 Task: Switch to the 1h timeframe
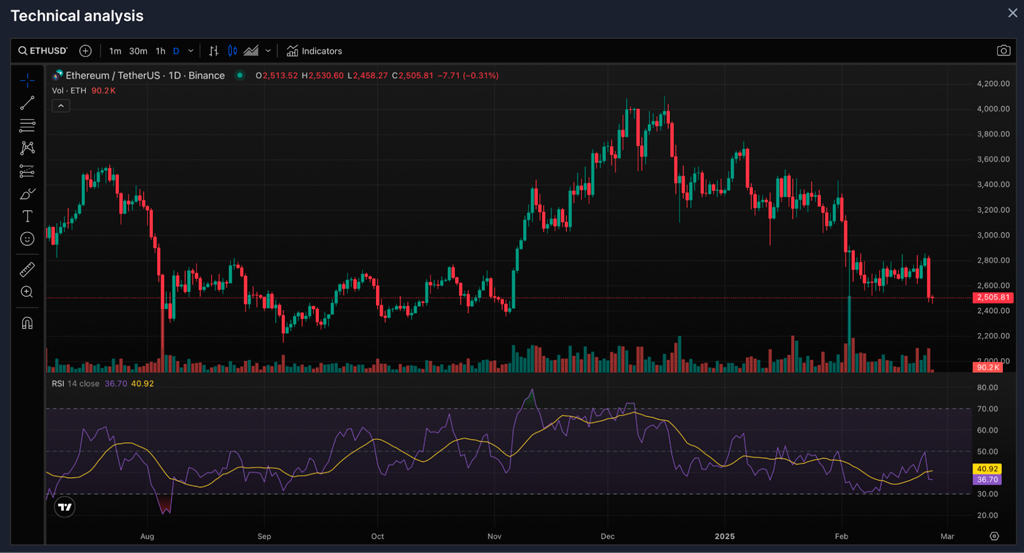[x=160, y=51]
